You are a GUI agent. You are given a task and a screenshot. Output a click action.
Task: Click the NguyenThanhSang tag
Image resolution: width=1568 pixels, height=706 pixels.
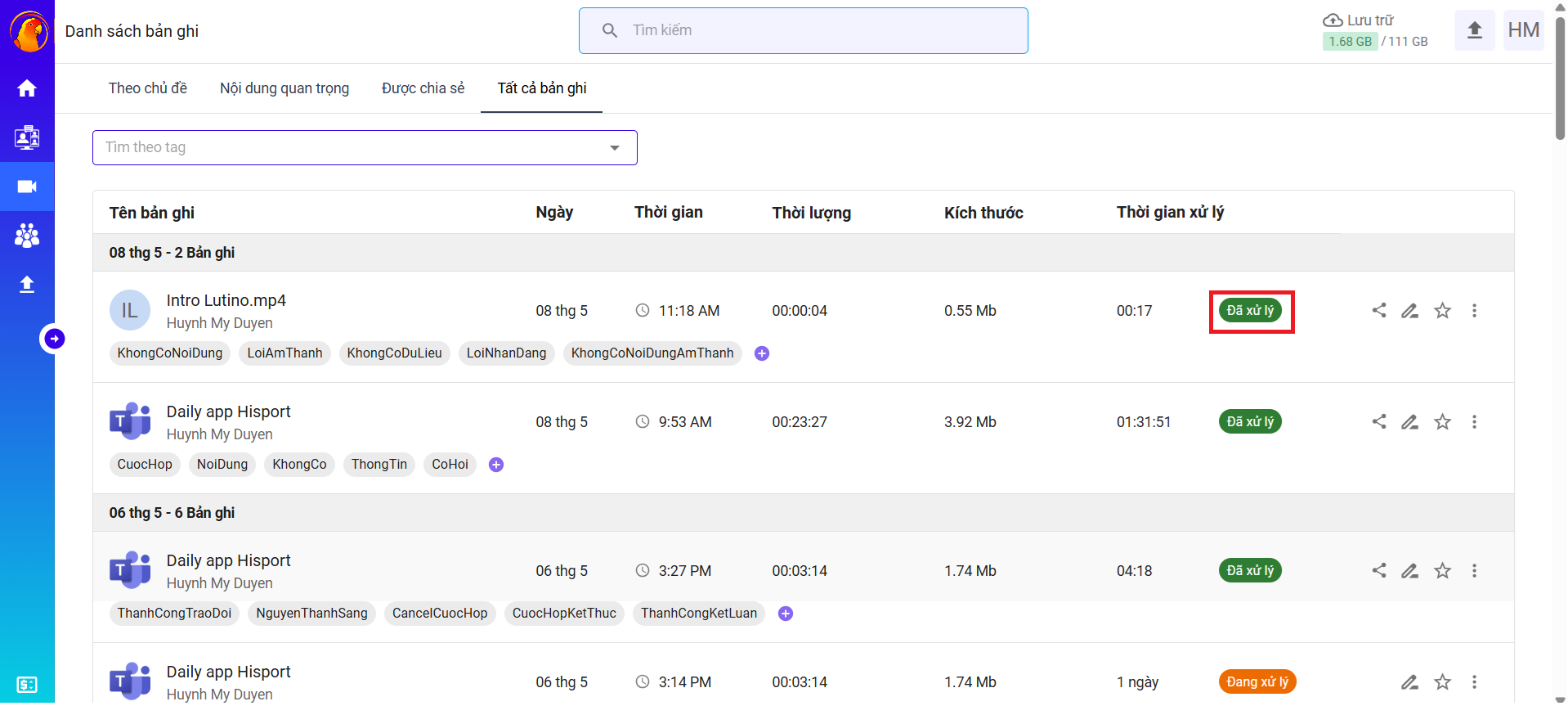[x=312, y=614]
